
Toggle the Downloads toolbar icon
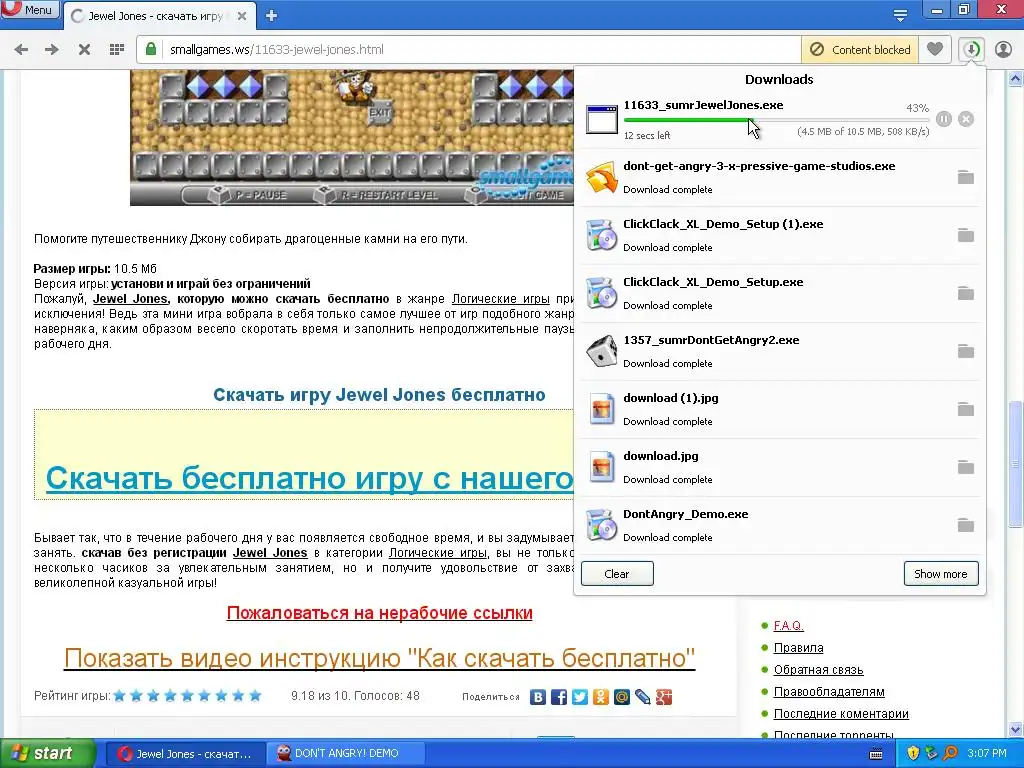[972, 50]
